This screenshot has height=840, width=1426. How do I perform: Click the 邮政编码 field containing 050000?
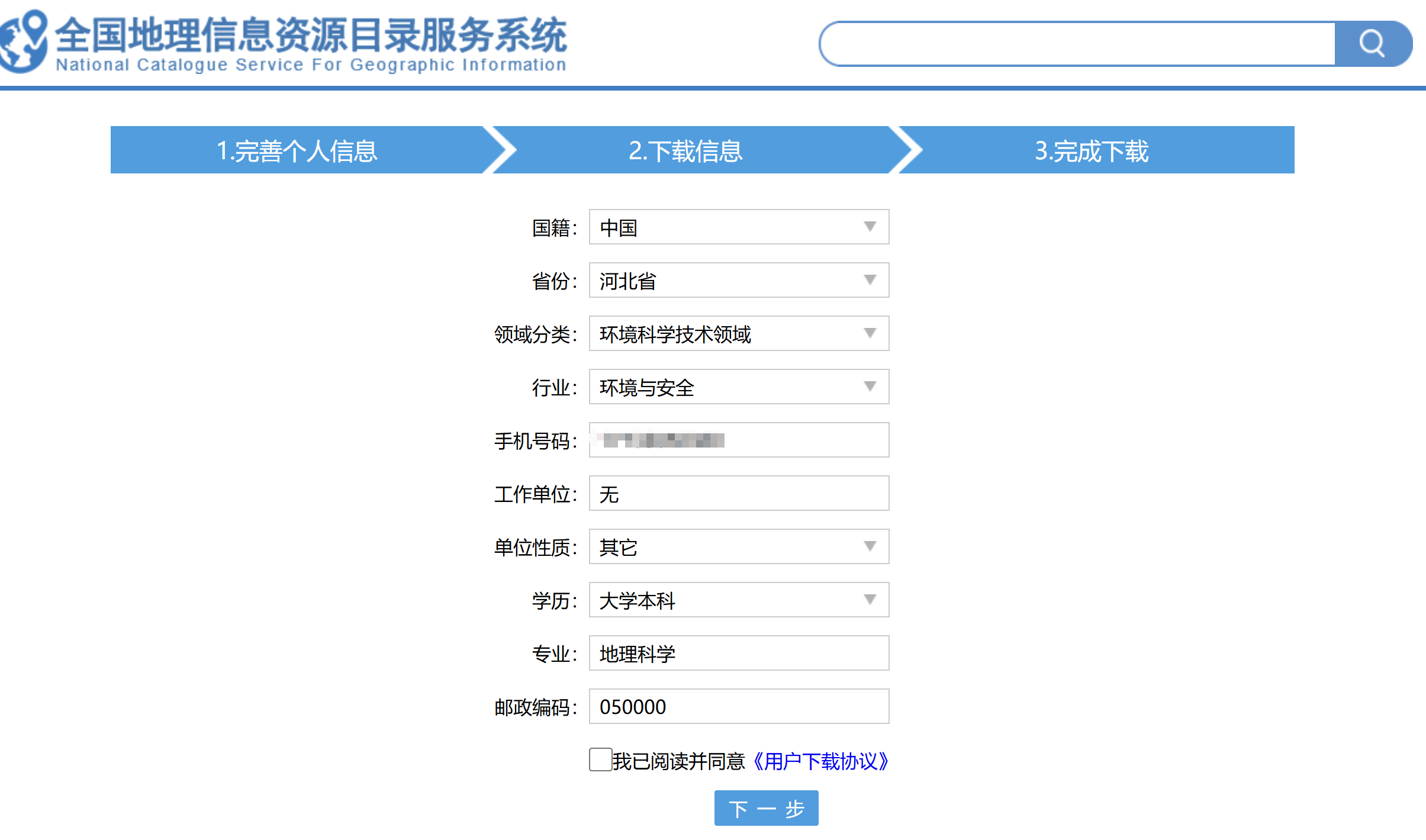739,706
